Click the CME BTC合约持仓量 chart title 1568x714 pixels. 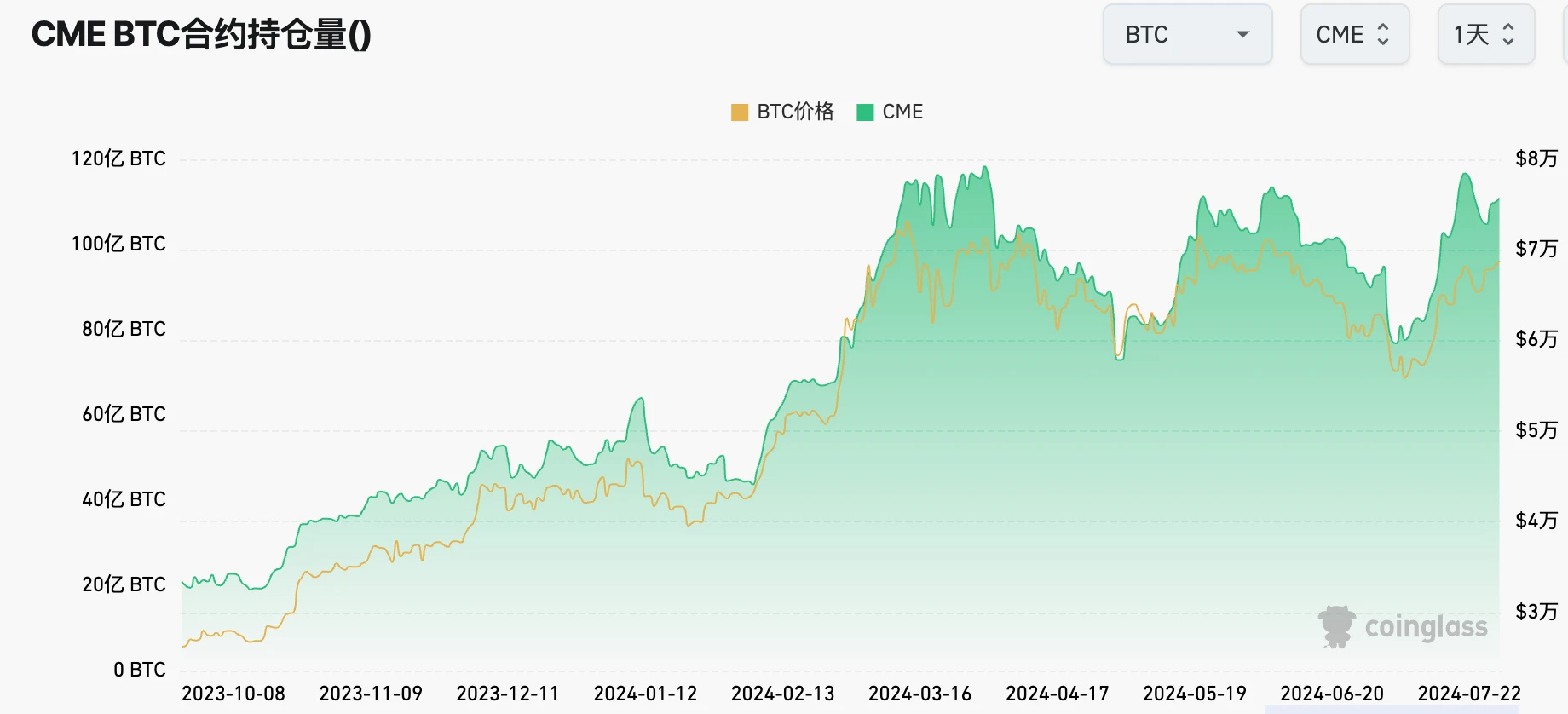tap(201, 35)
